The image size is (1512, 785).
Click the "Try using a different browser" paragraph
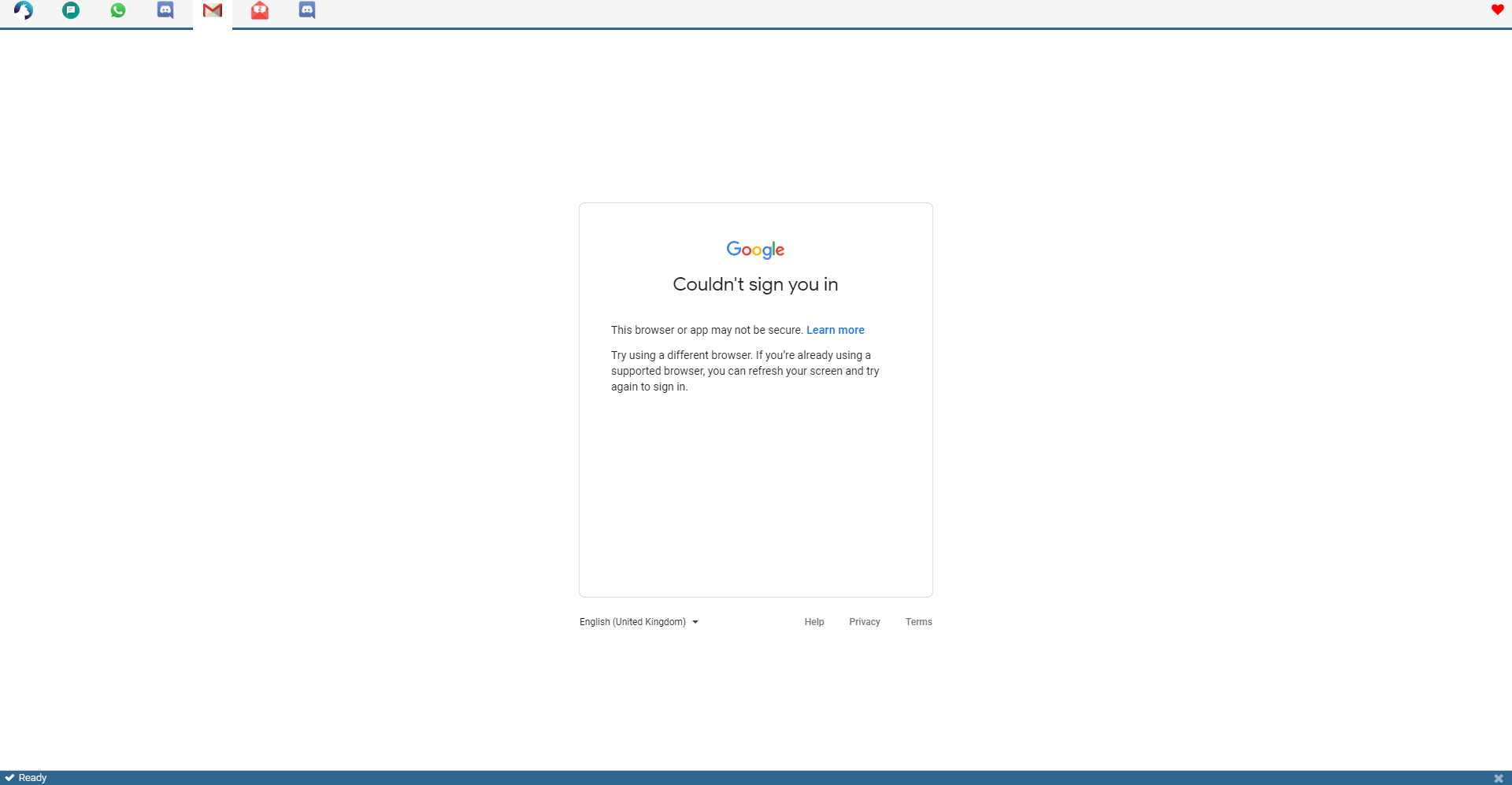click(x=745, y=371)
